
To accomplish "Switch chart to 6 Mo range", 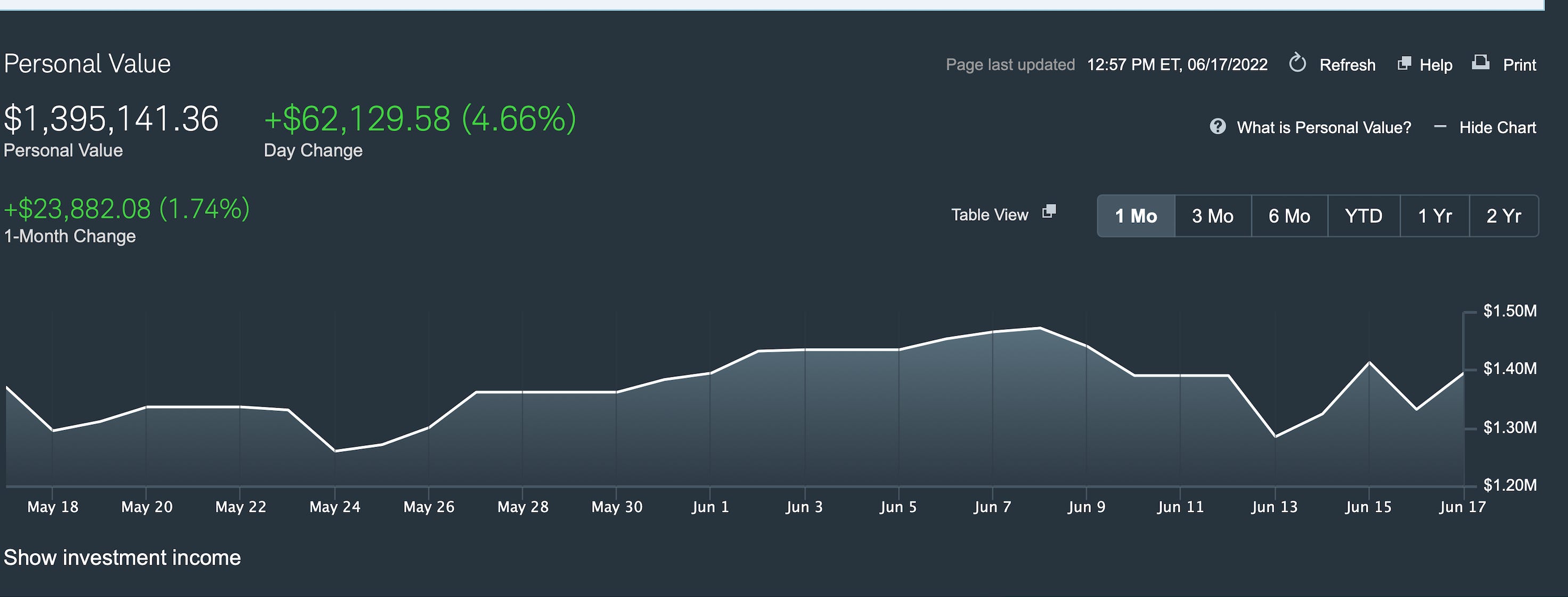I will 1289,216.
